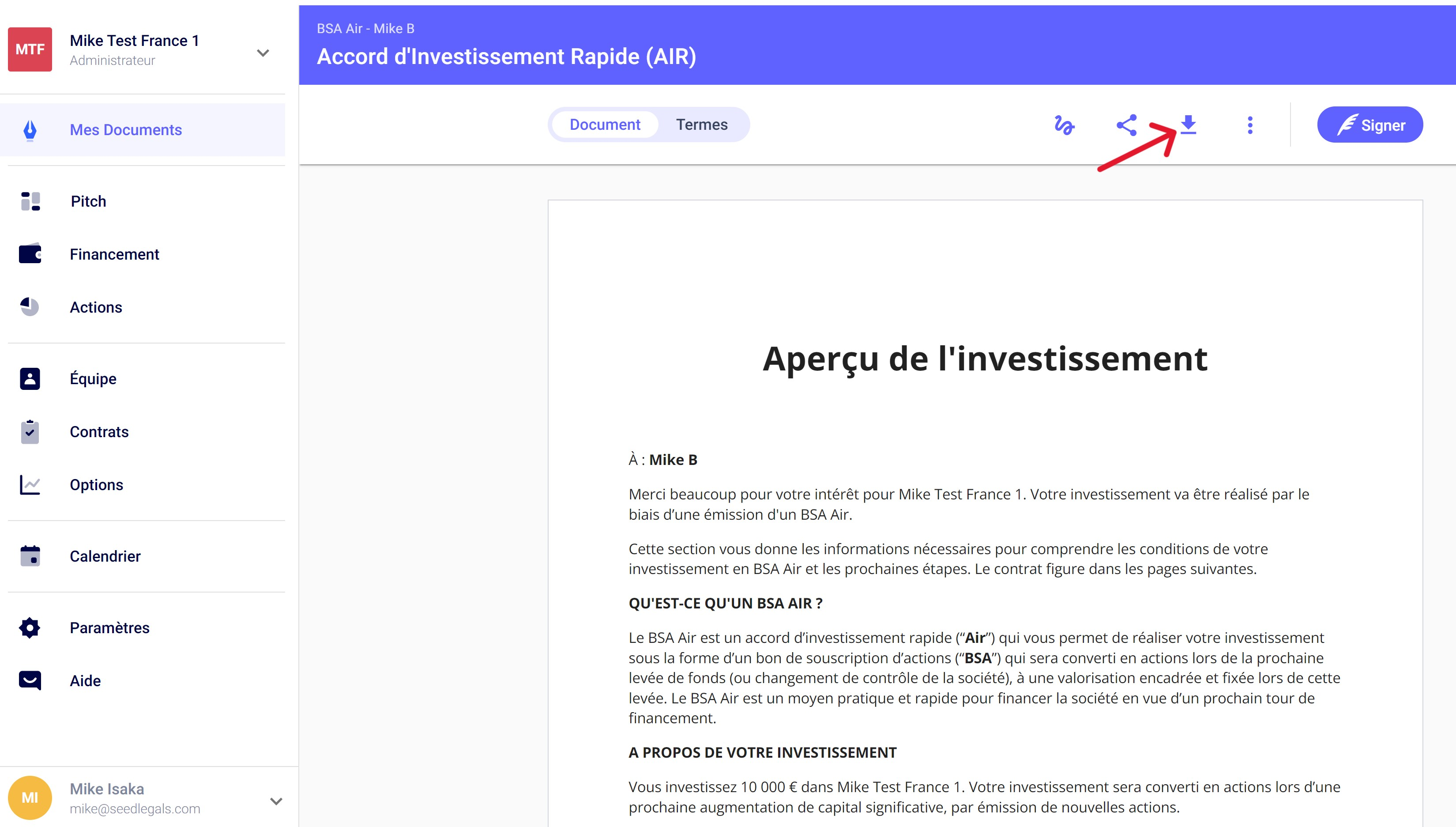Open the Contrats section
Image resolution: width=1456 pixels, height=827 pixels.
99,432
